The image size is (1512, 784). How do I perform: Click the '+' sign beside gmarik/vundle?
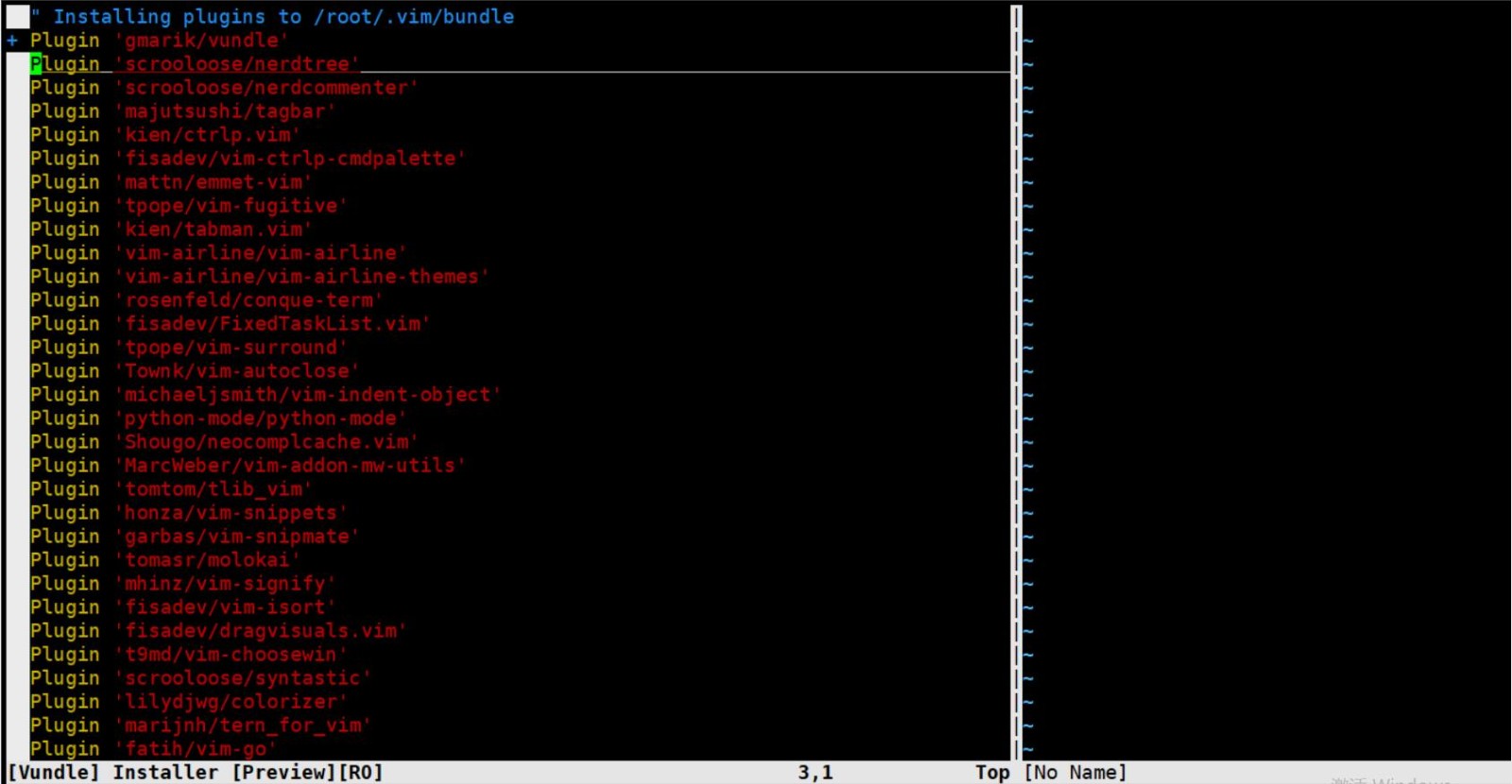click(12, 41)
